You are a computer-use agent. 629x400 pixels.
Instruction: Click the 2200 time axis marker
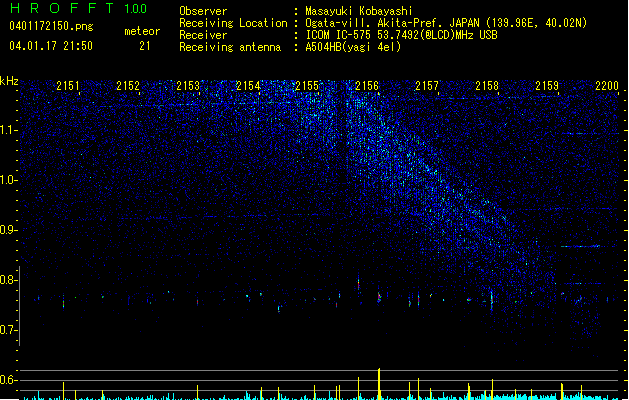coord(607,85)
